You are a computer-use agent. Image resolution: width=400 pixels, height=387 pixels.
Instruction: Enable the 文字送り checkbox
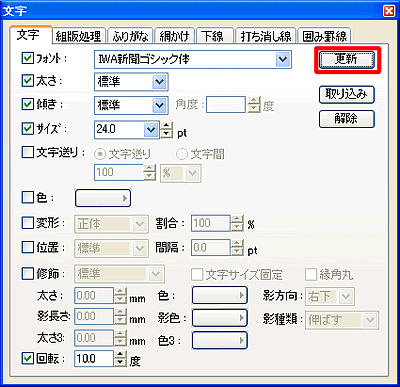click(x=28, y=152)
